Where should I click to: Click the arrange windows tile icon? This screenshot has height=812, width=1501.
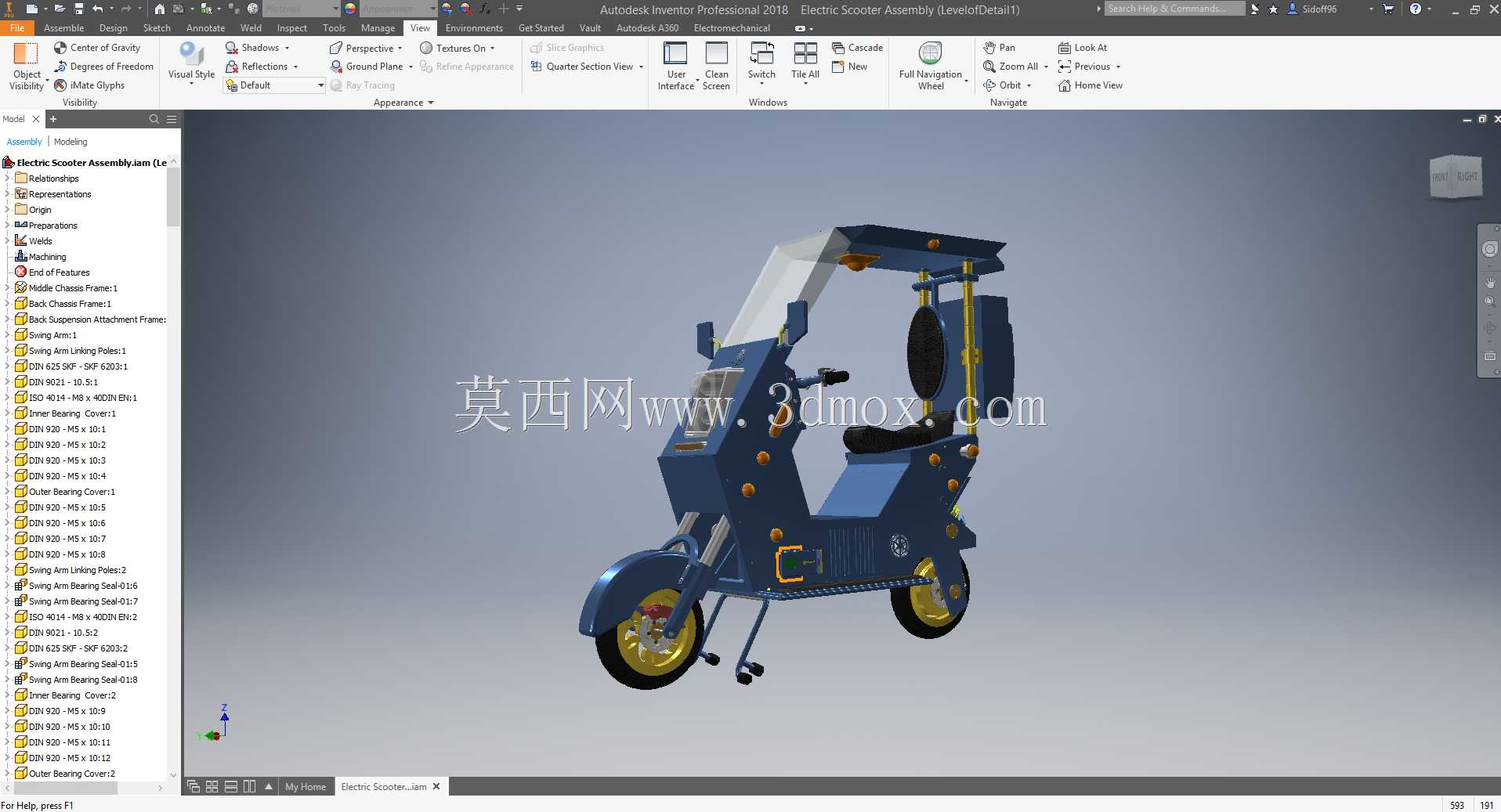pos(212,786)
